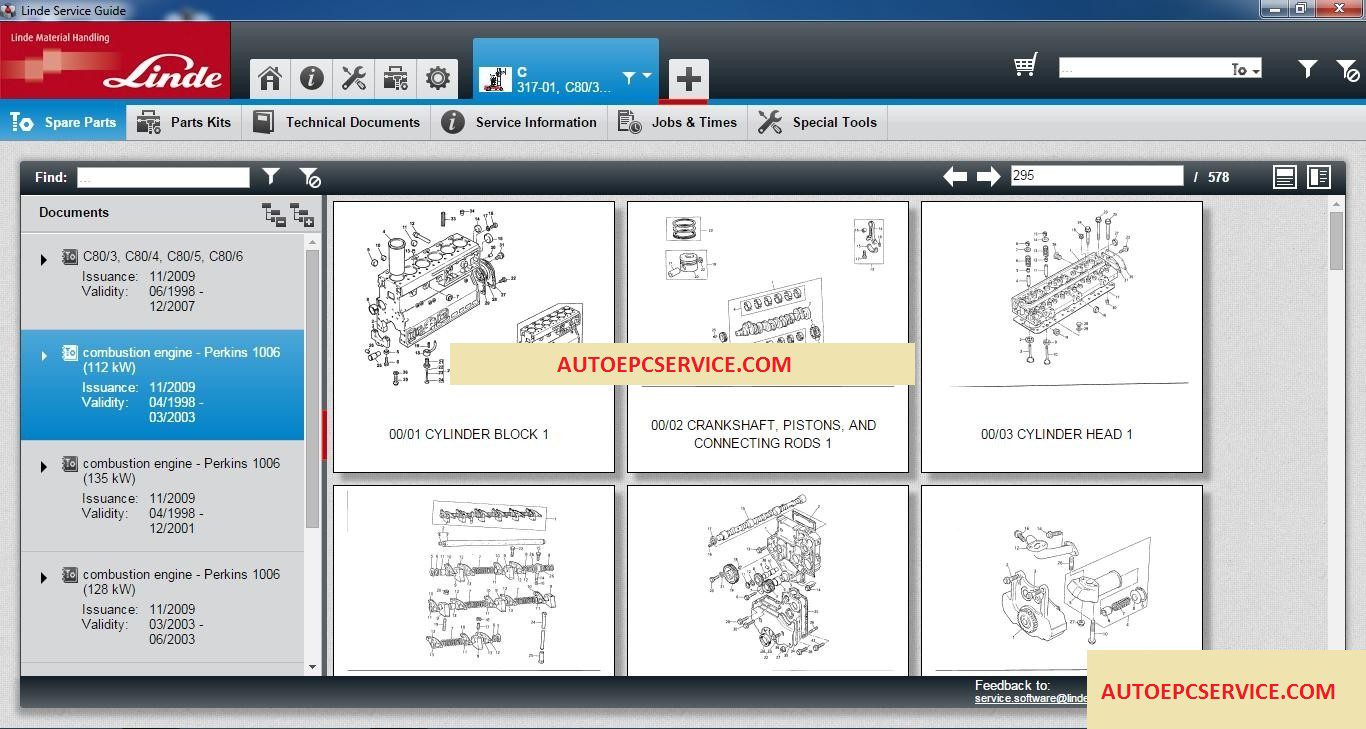Select combustion engine Perkins 1006 (112 kW)

(163, 385)
